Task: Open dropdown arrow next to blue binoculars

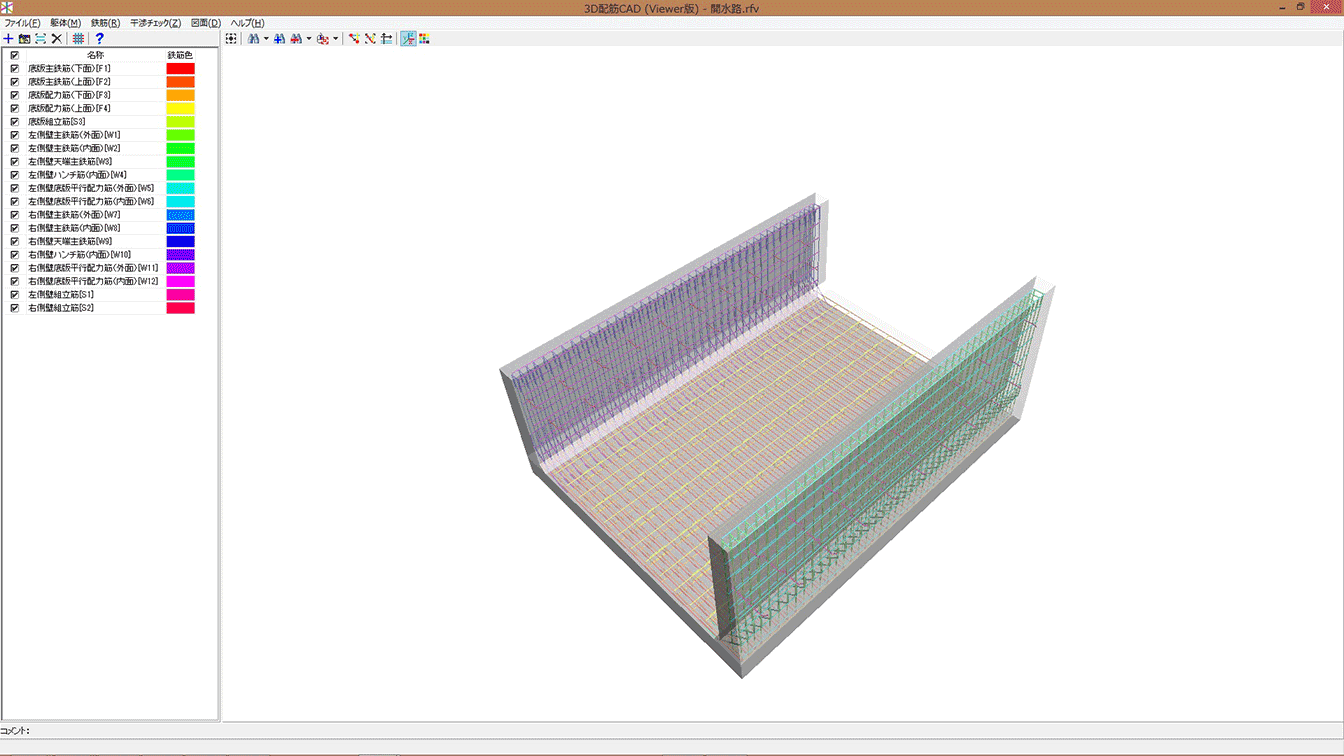Action: (x=266, y=39)
